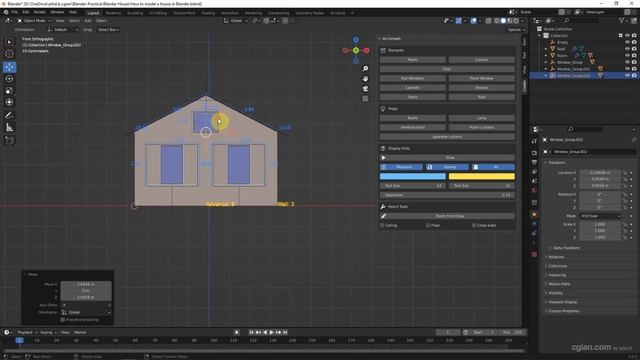Hide the Empty object via eye icon

click(x=627, y=42)
